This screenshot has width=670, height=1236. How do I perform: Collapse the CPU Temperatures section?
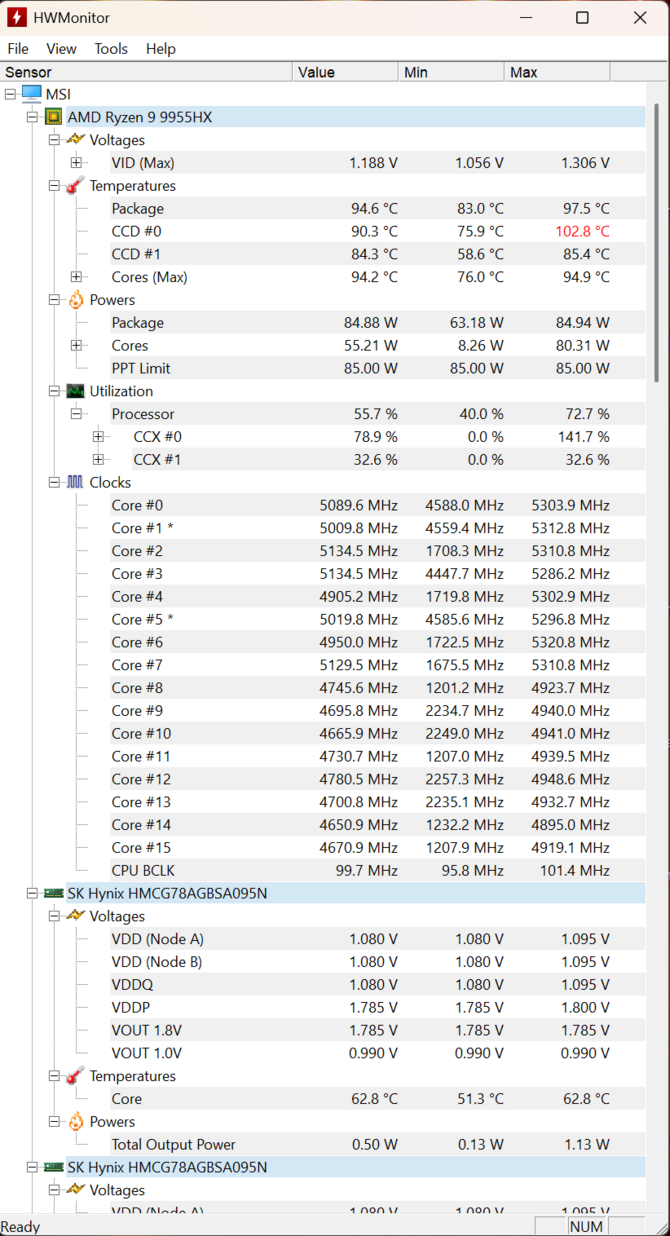tap(54, 186)
